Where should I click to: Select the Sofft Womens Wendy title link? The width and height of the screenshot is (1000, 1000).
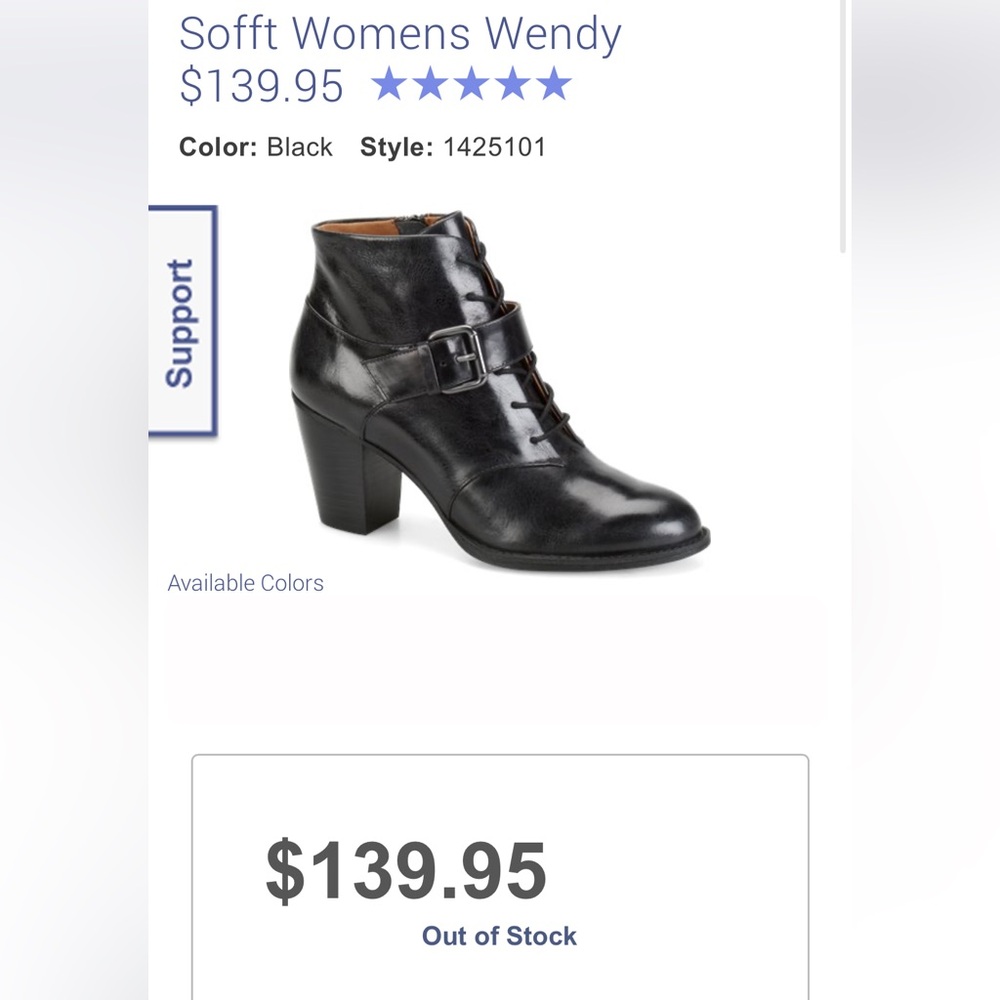(398, 34)
